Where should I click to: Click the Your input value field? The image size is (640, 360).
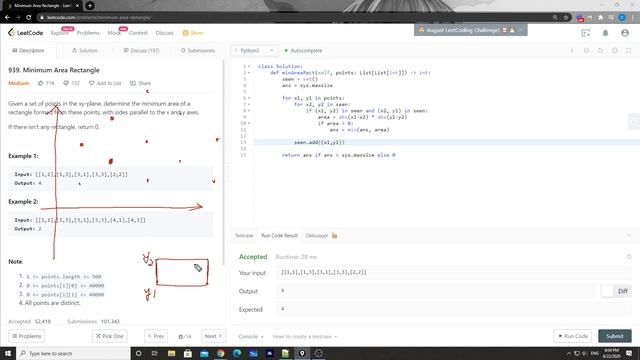453,272
